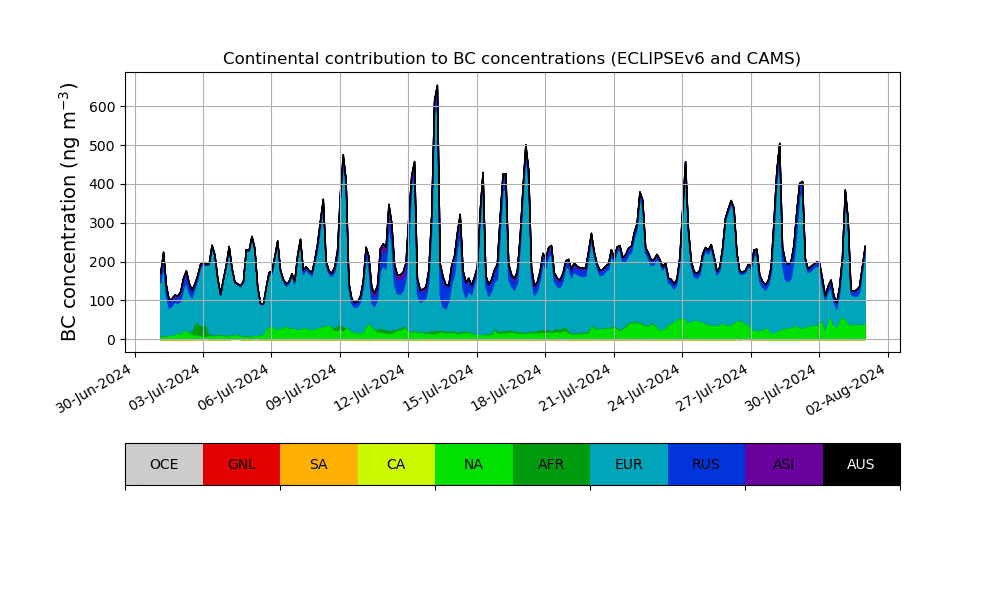Click the teal EUR legend swatch
Image resolution: width=1000 pixels, height=600 pixels.
click(x=628, y=464)
